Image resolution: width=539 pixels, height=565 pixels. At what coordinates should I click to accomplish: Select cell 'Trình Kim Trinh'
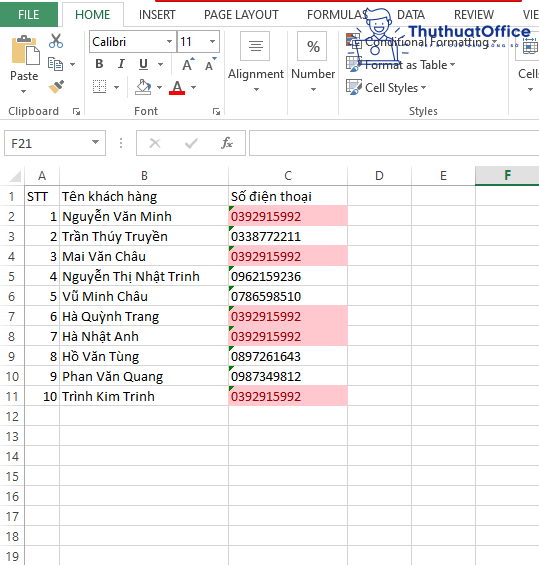tap(144, 396)
